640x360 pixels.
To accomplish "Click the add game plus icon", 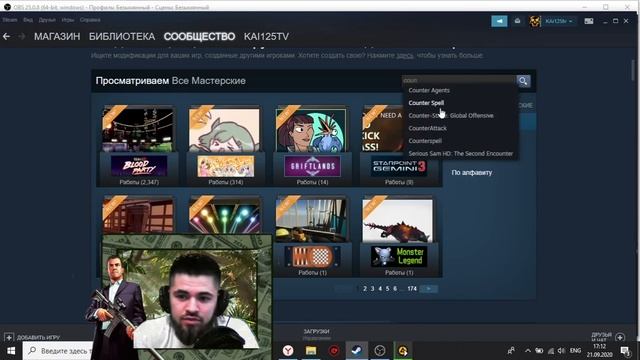I will click(x=9, y=338).
